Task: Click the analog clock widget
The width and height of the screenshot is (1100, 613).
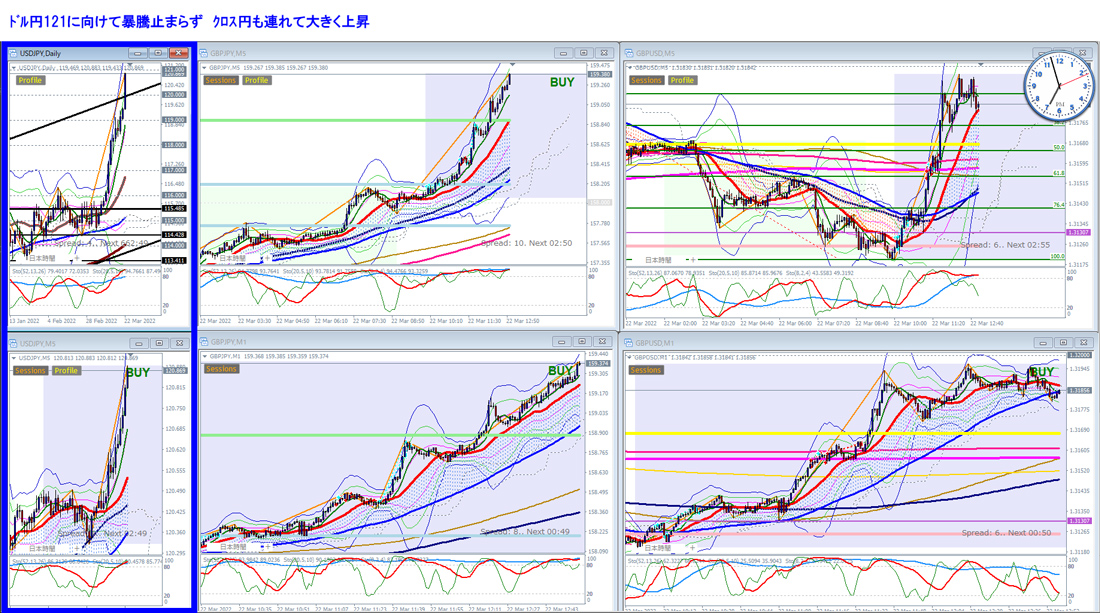Action: tap(1059, 87)
